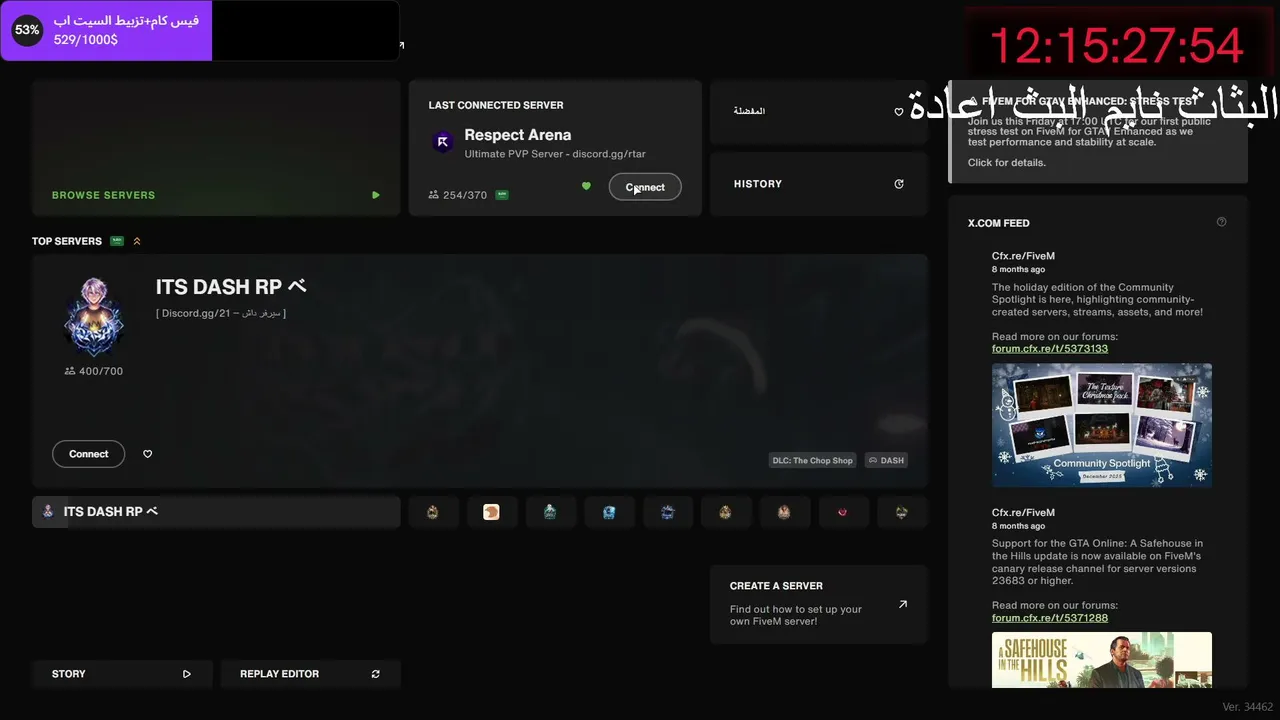Connect to ITS DASH RP server
The height and width of the screenshot is (720, 1280).
(89, 454)
